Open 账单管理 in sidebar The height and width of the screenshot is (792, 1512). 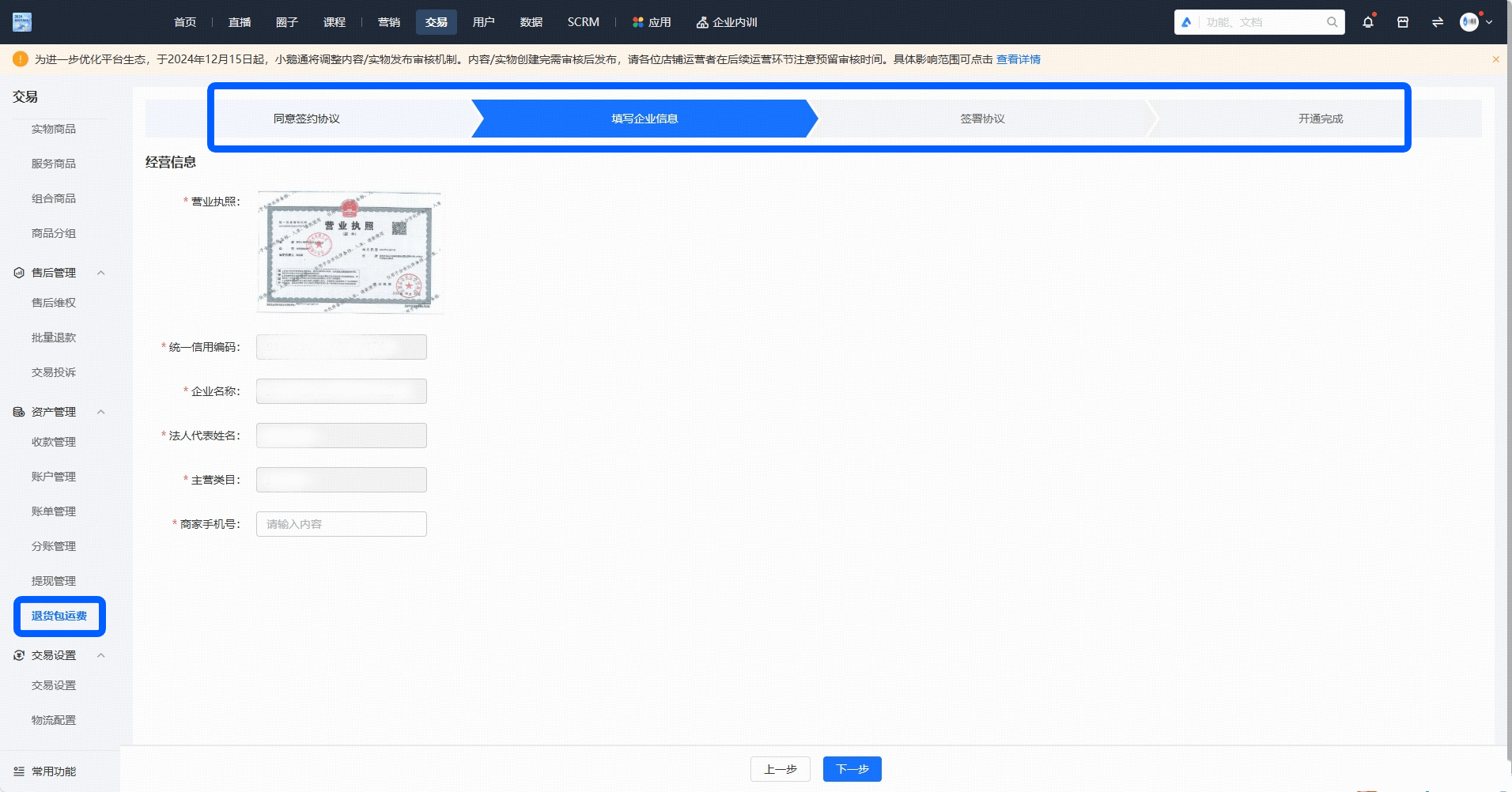click(x=54, y=511)
